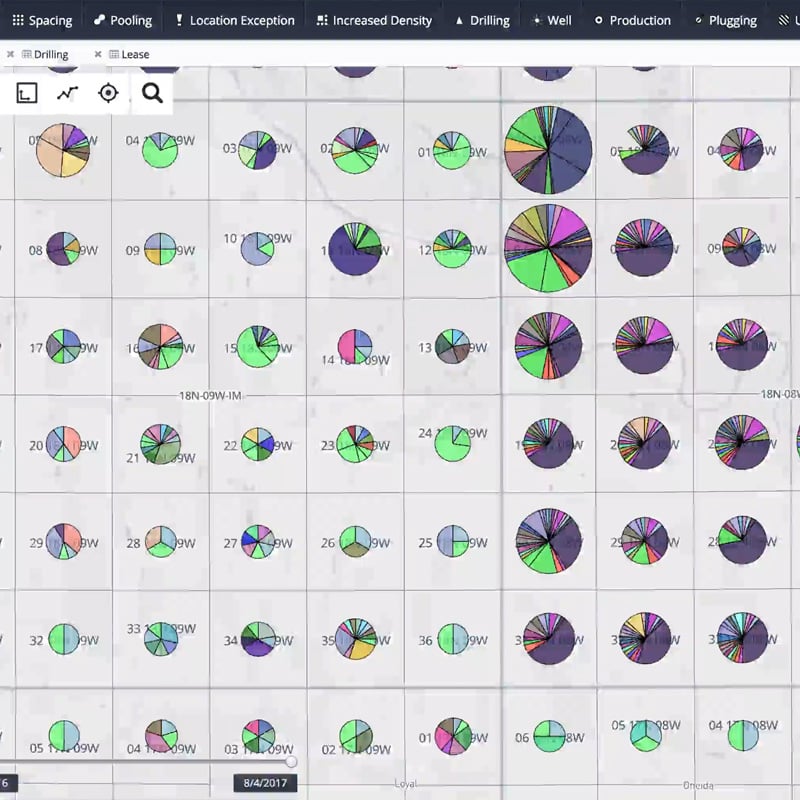Open the Pooling menu
This screenshot has width=800, height=800.
[122, 20]
